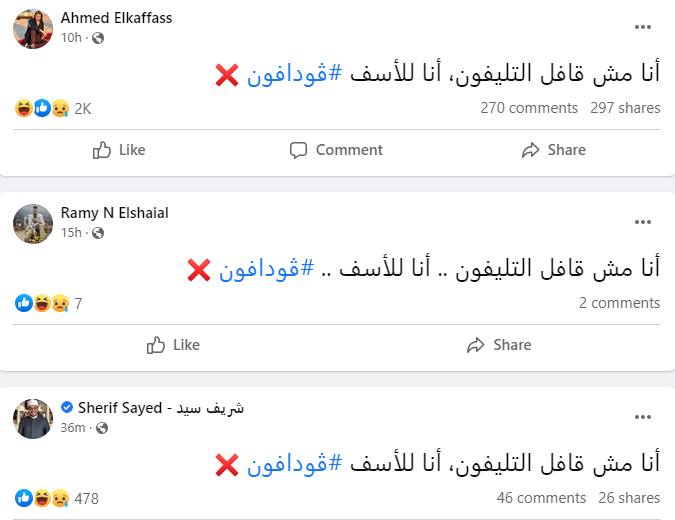This screenshot has width=675, height=520.
Task: Open 2 comments on Ramy's post
Action: point(619,303)
